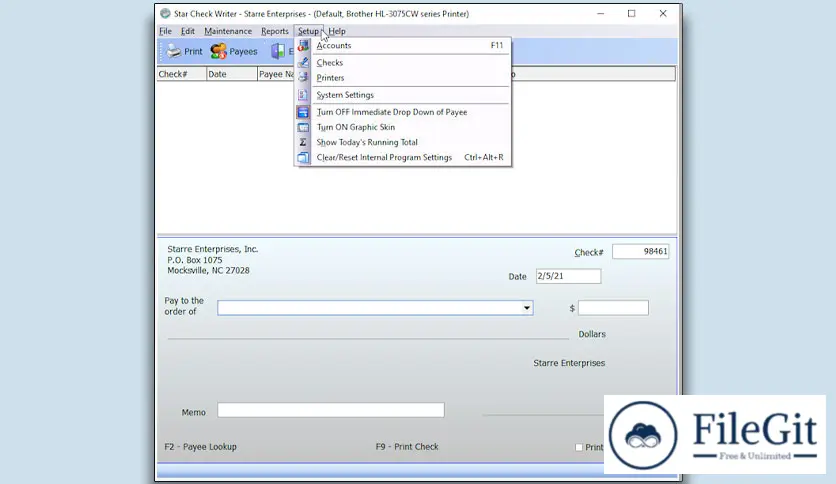
Task: Maximize the Star Check Writer window
Action: 631,14
